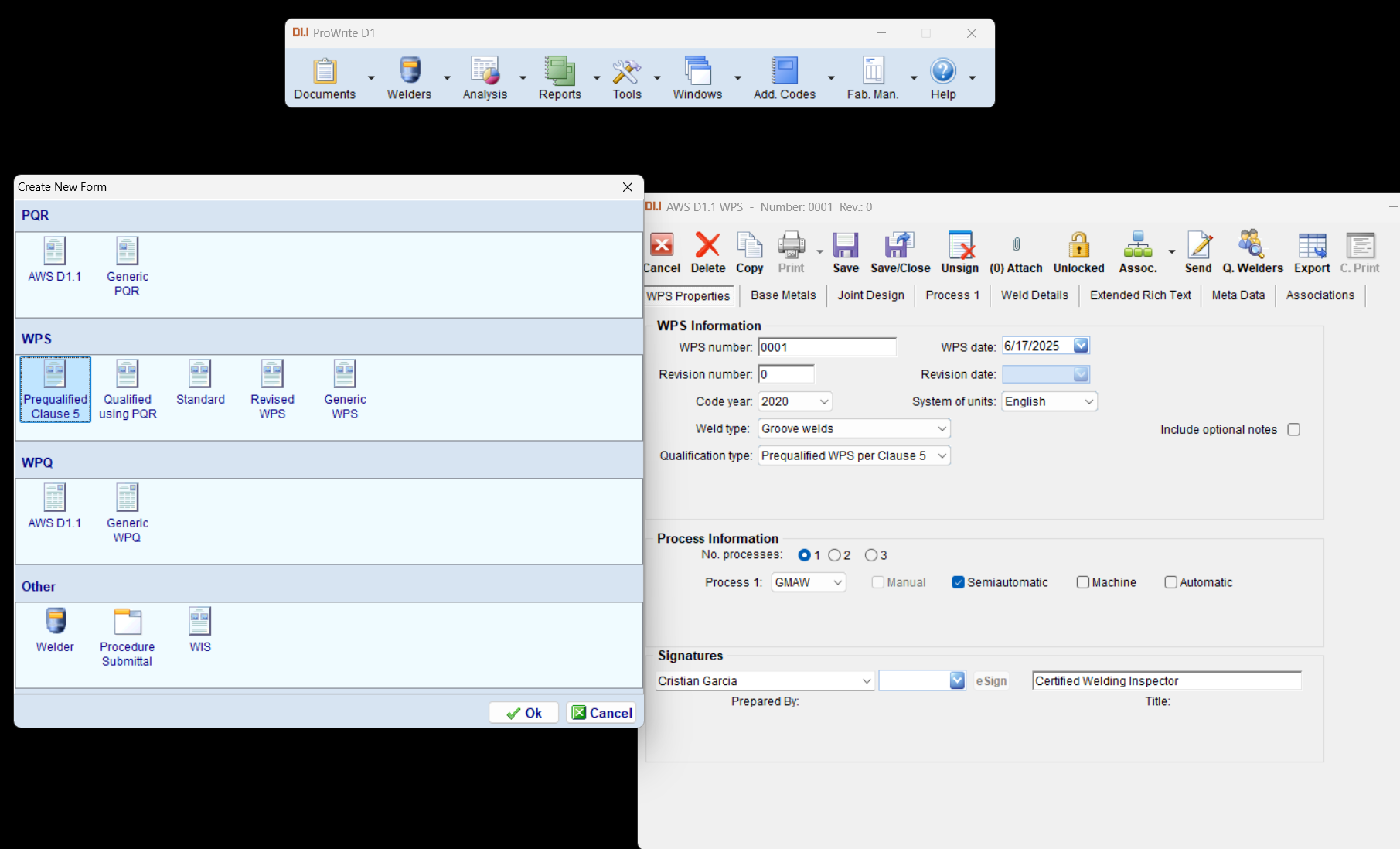Select Generic WPQ form icon
The image size is (1400, 849).
coord(128,513)
